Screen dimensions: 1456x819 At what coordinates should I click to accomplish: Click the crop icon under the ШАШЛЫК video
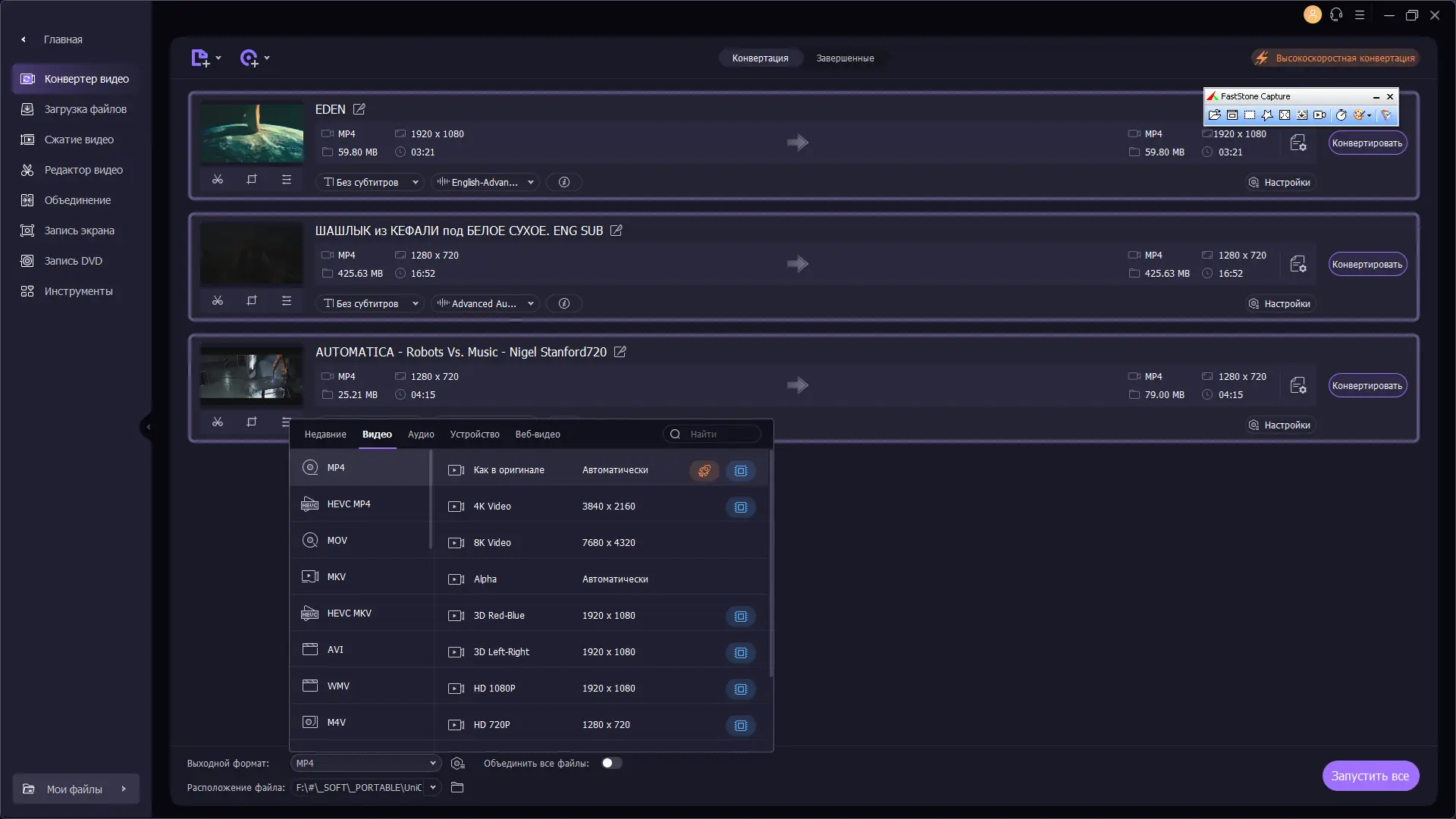252,301
